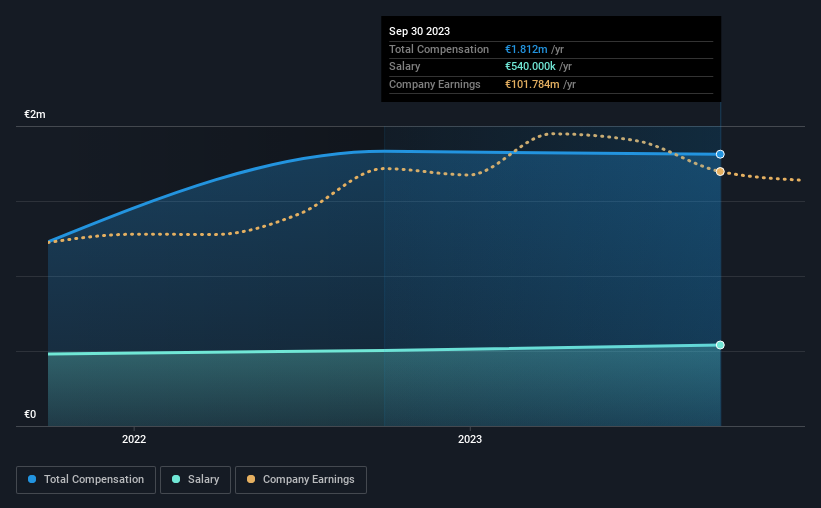Click the teal Salary data point

(x=720, y=345)
